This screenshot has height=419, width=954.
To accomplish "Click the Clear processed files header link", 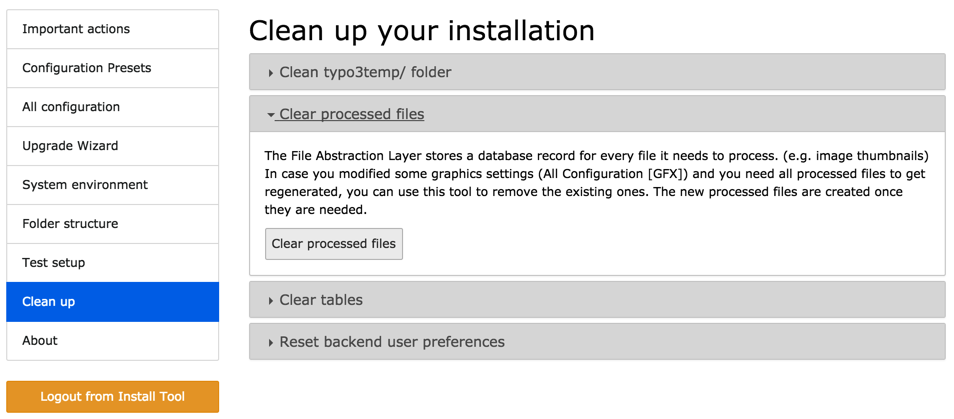I will pos(351,114).
